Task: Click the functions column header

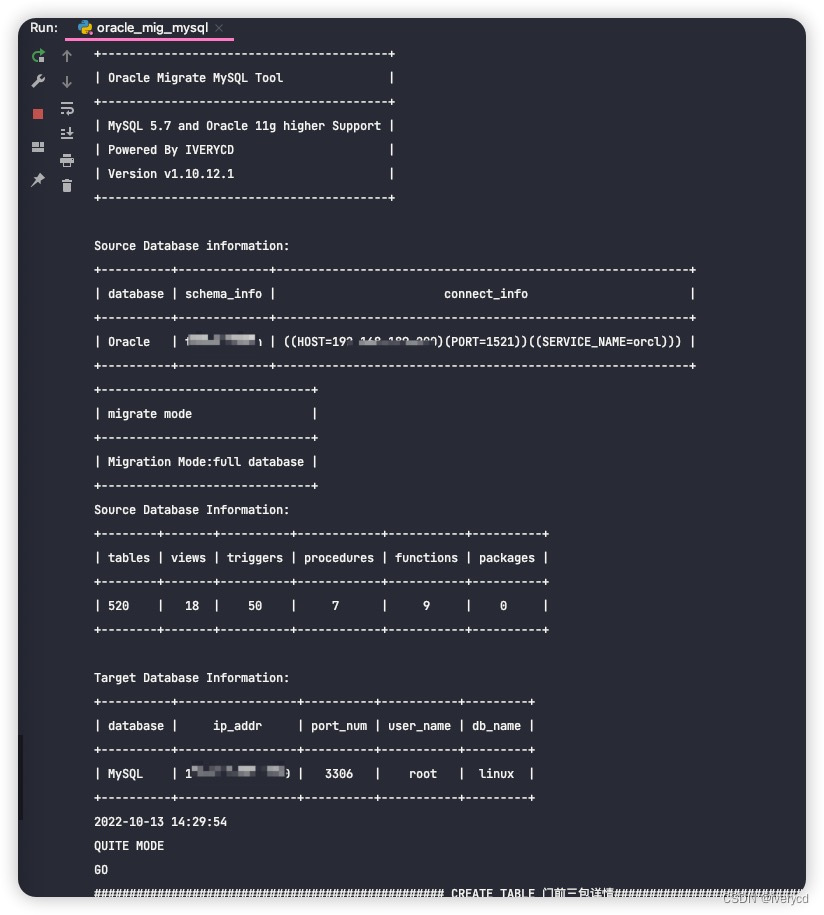Action: coord(426,557)
